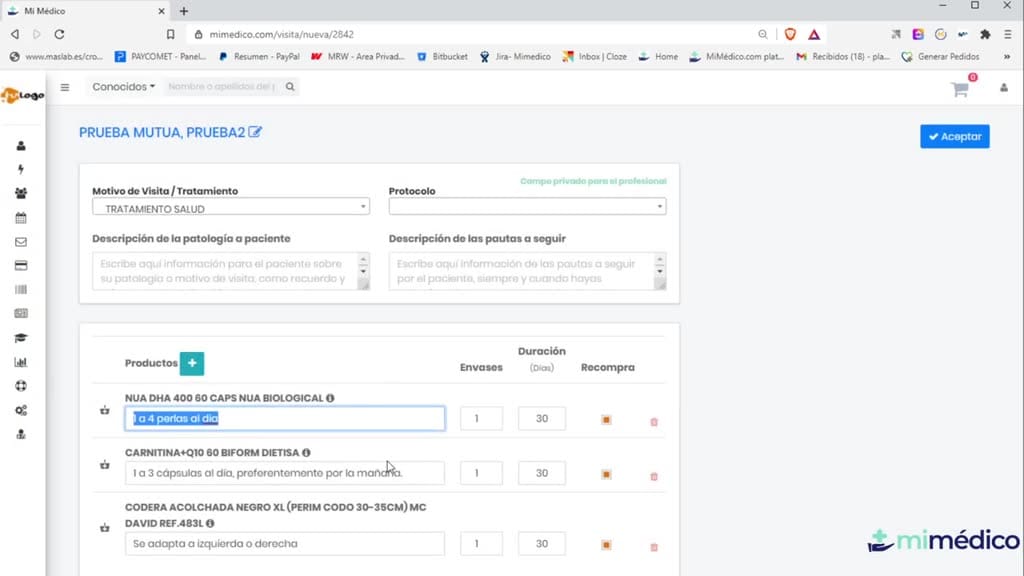Open browser extensions puzzle icon
1024x576 pixels.
985,34
